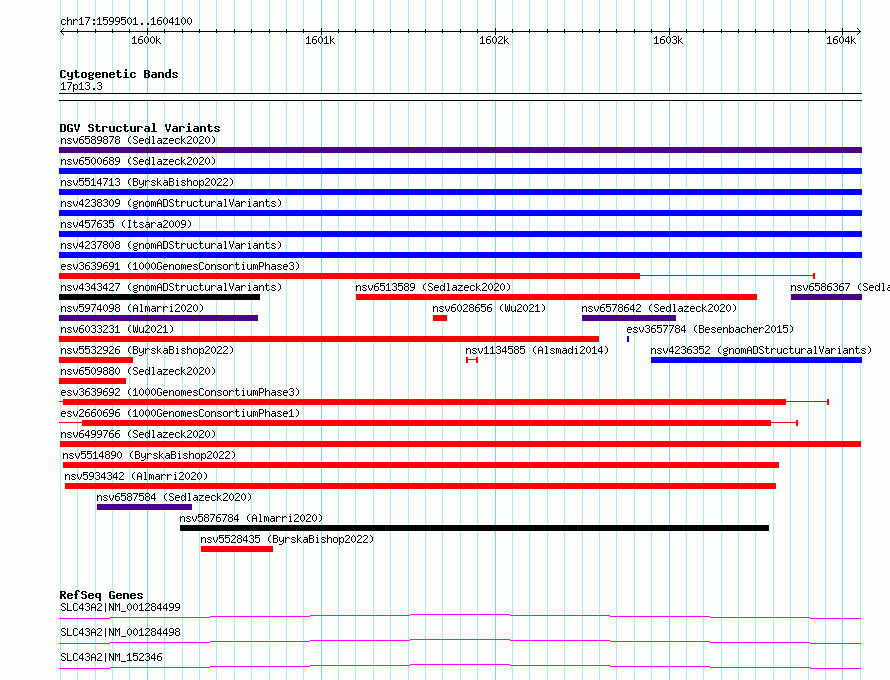Select the purple nsv6587584 variant bar
Screen dimensions: 890x680
tap(144, 507)
